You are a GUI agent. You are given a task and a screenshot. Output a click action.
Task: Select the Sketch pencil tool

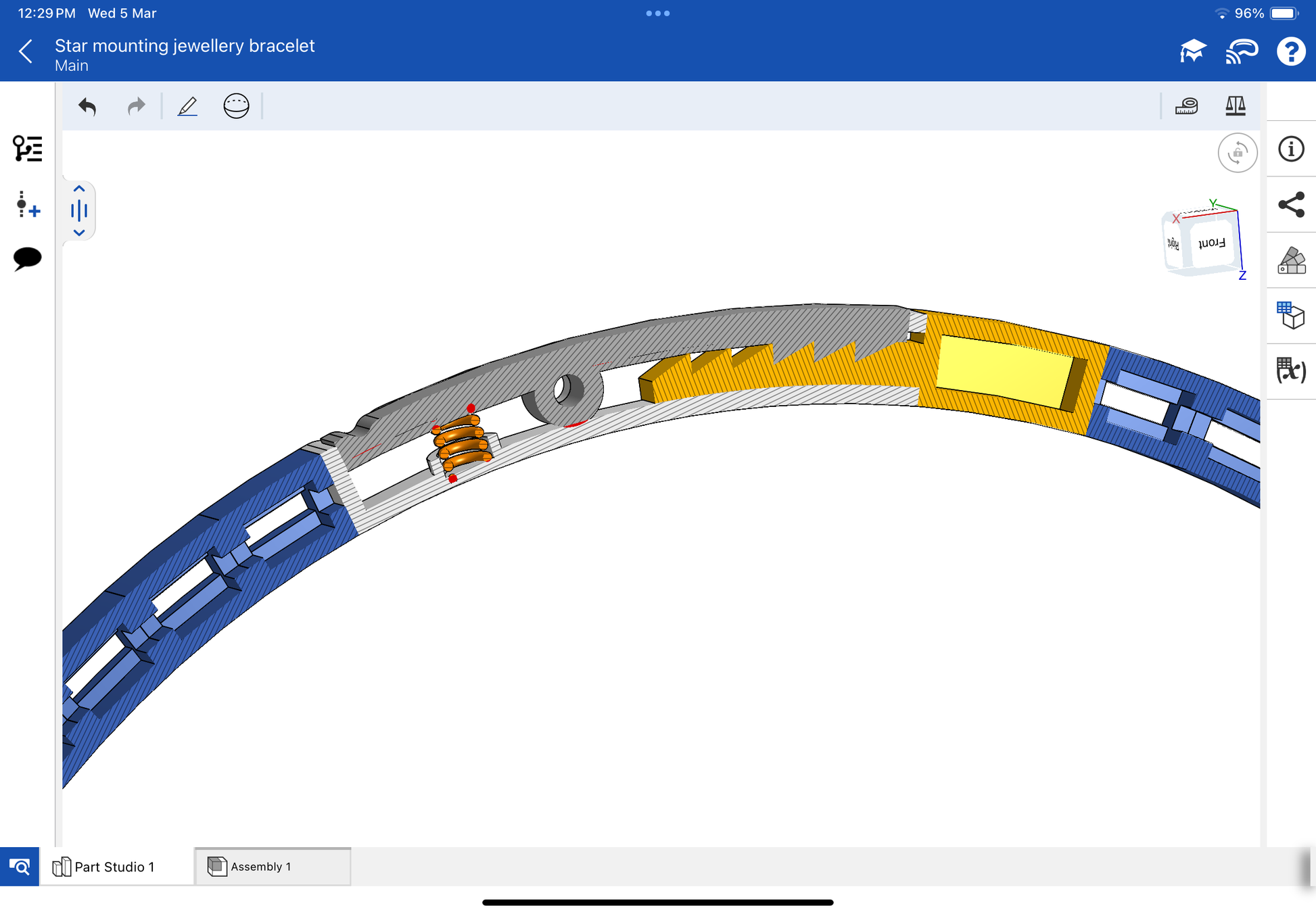pos(187,106)
